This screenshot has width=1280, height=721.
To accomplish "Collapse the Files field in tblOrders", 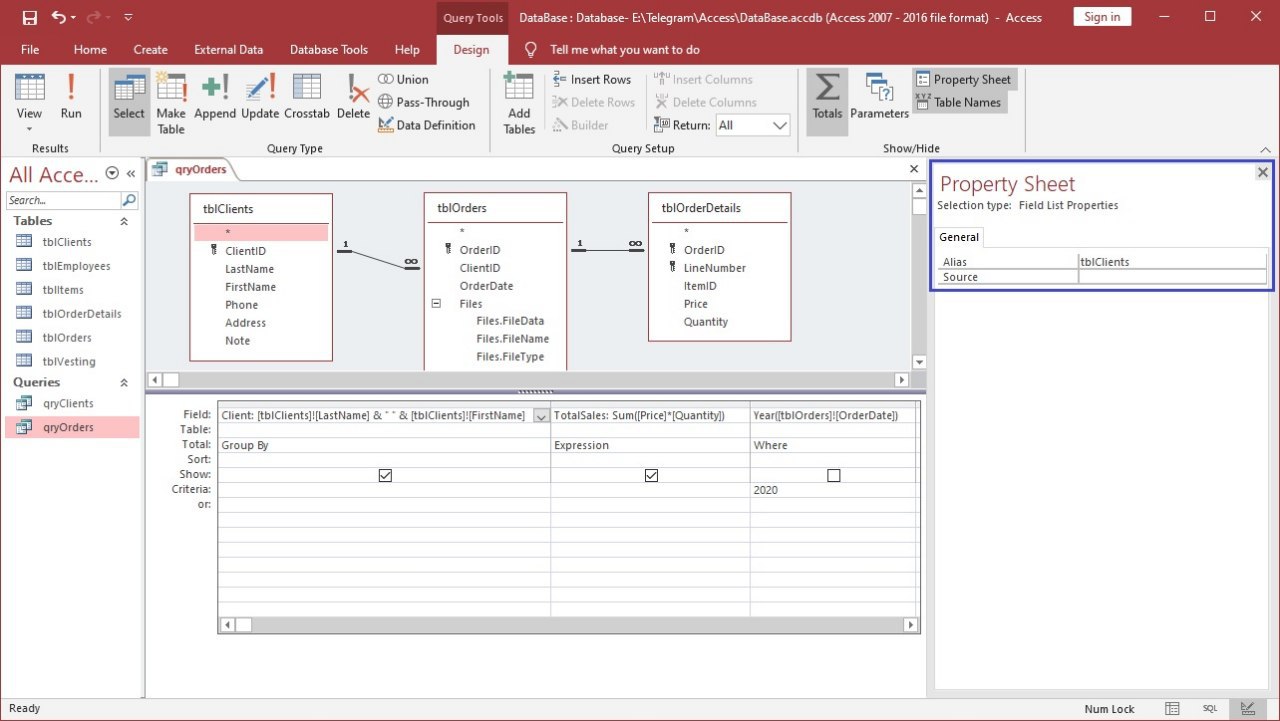I will [436, 304].
